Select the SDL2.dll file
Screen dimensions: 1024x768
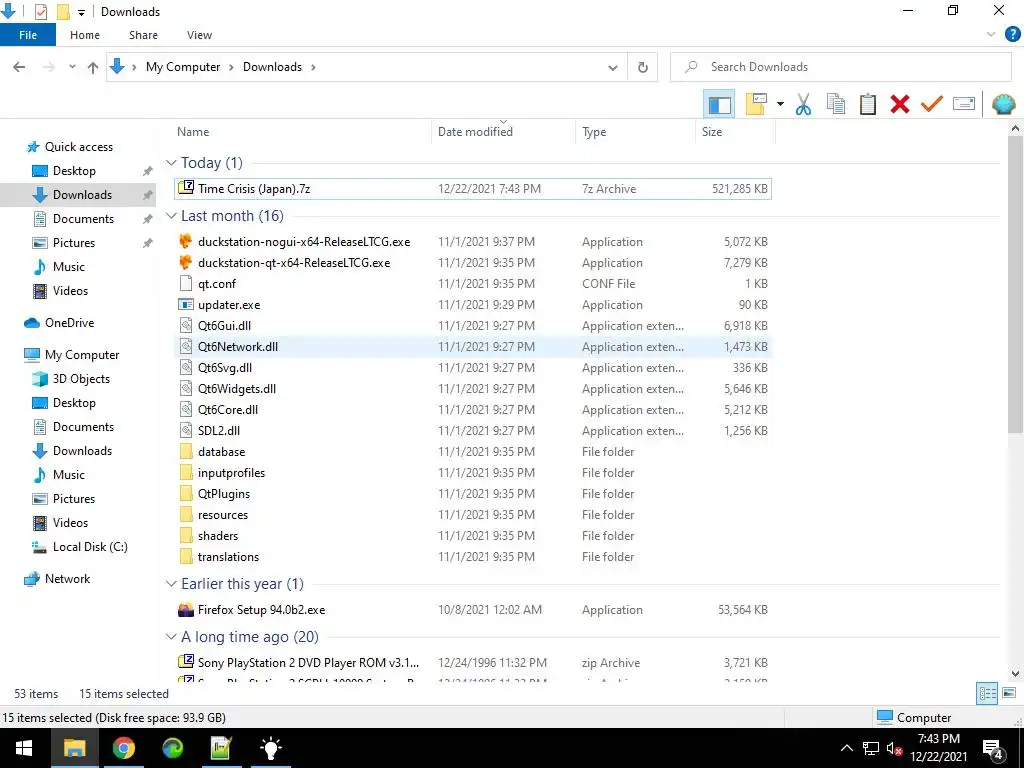(473, 430)
